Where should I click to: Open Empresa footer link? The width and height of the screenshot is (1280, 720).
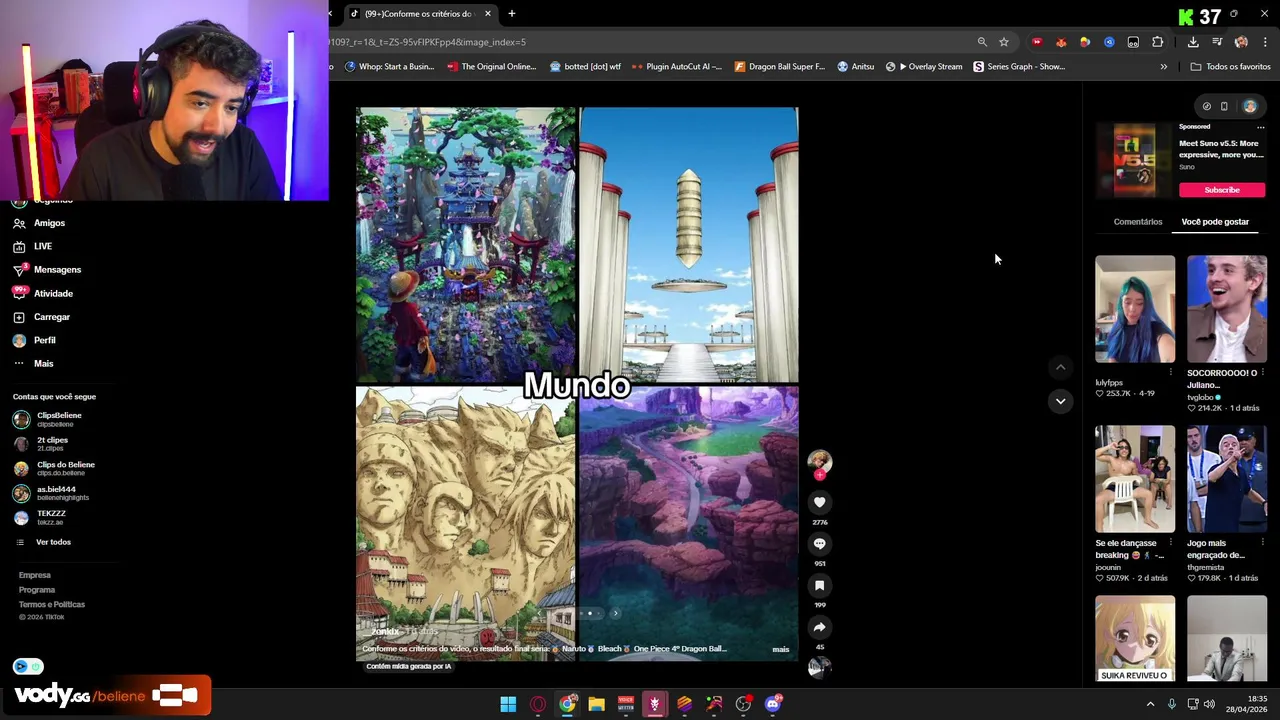pyautogui.click(x=34, y=575)
